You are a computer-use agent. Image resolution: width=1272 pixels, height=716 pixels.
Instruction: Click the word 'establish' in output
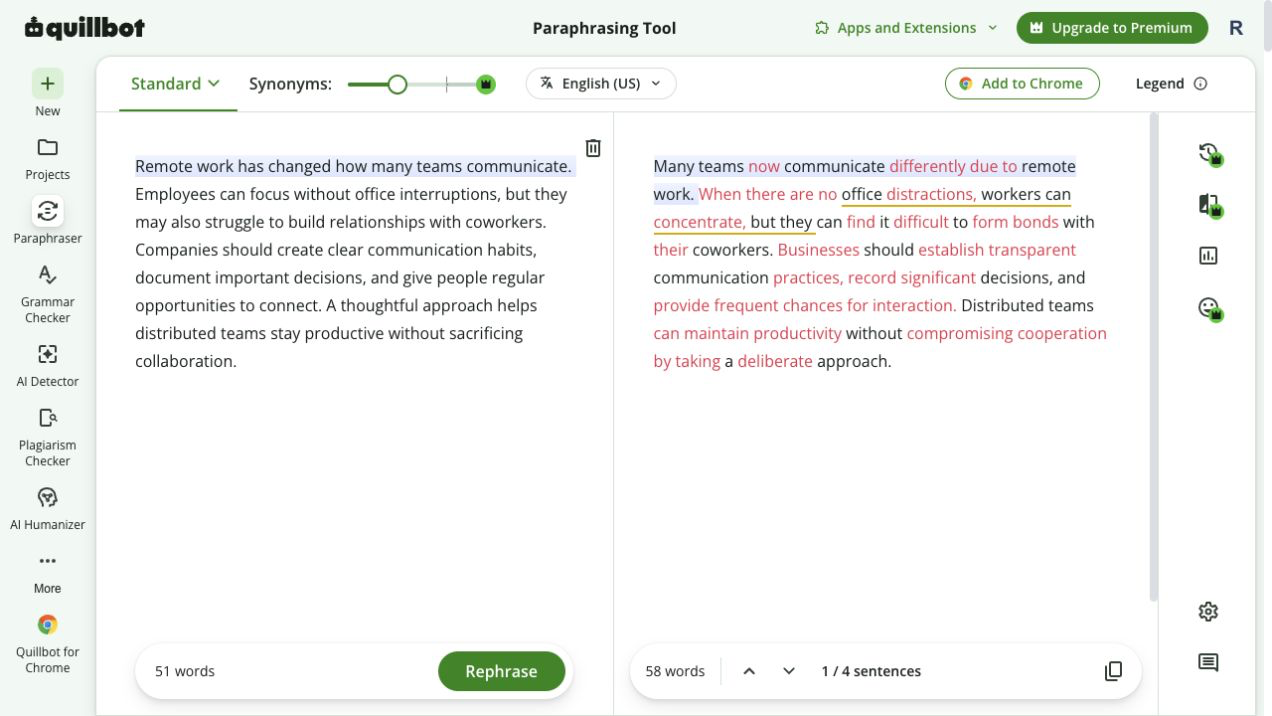click(x=951, y=250)
